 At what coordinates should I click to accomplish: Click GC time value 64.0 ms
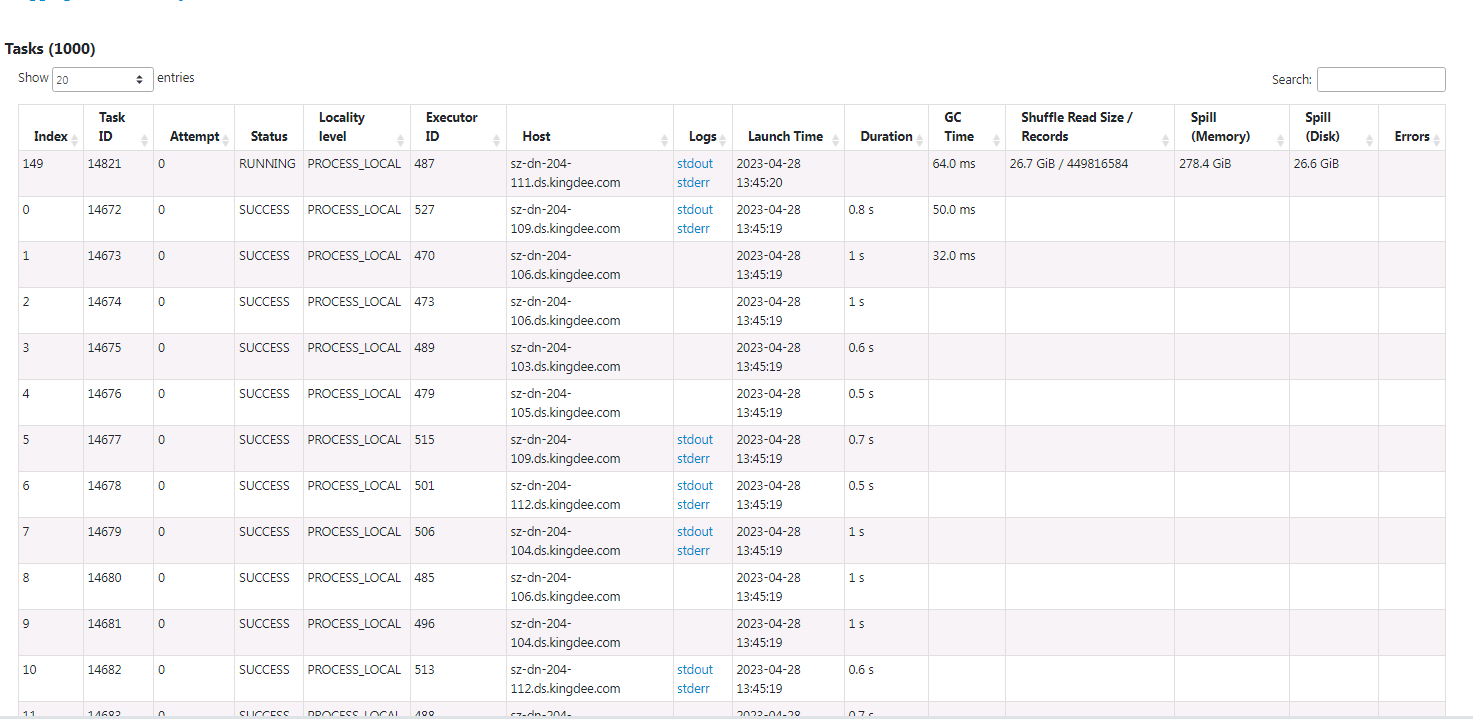click(x=954, y=164)
